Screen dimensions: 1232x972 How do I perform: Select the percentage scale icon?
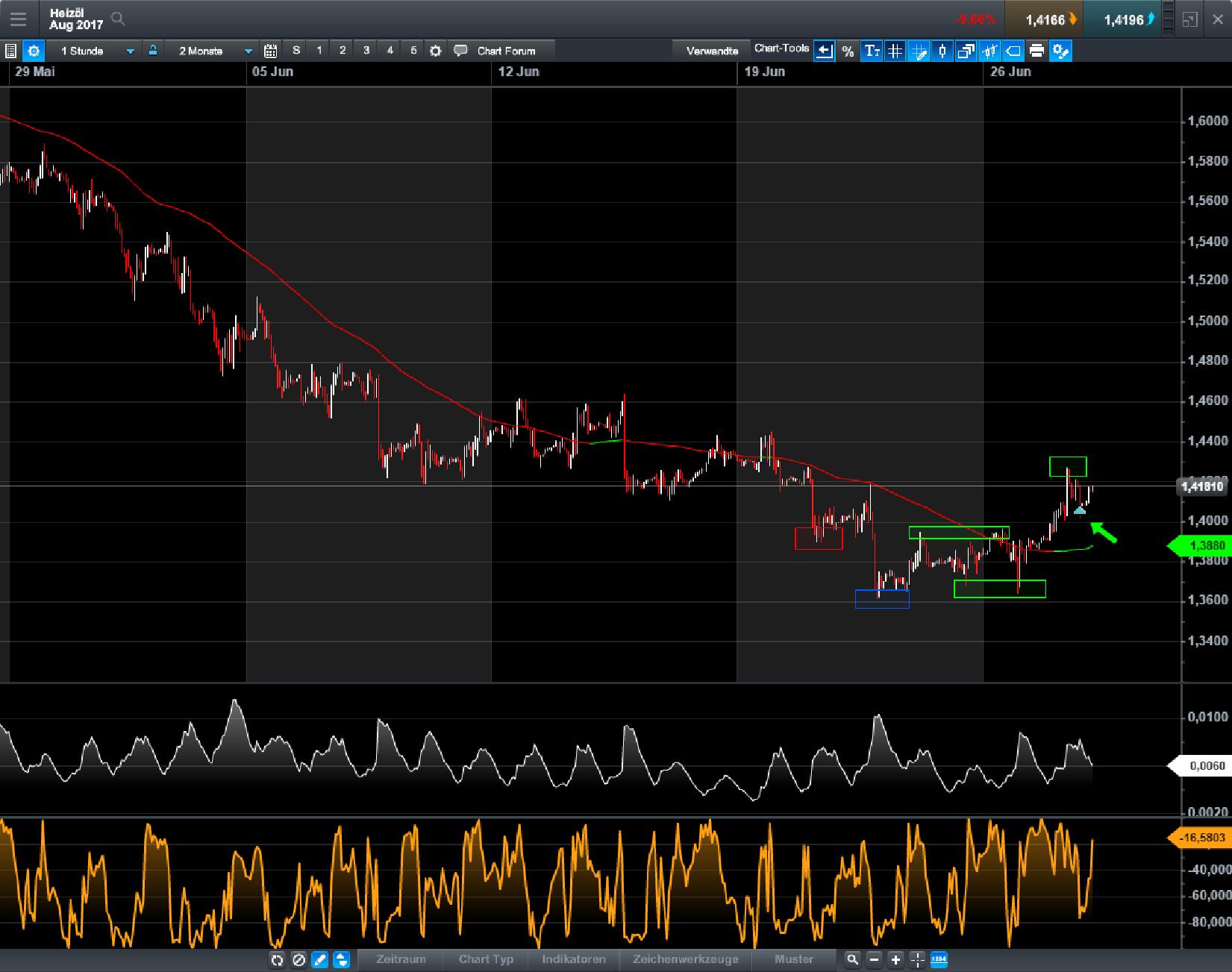[847, 51]
